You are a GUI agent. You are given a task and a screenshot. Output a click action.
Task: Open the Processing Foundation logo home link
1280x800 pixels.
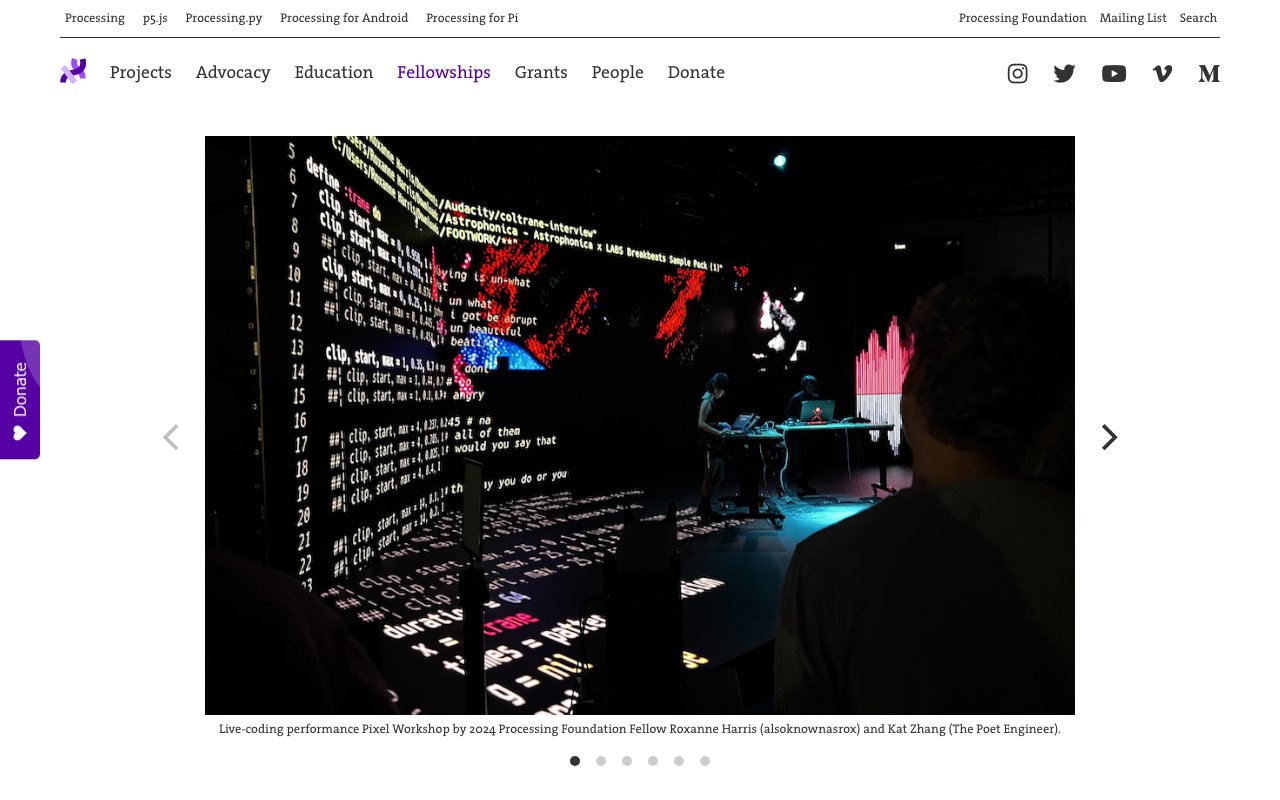tap(73, 71)
